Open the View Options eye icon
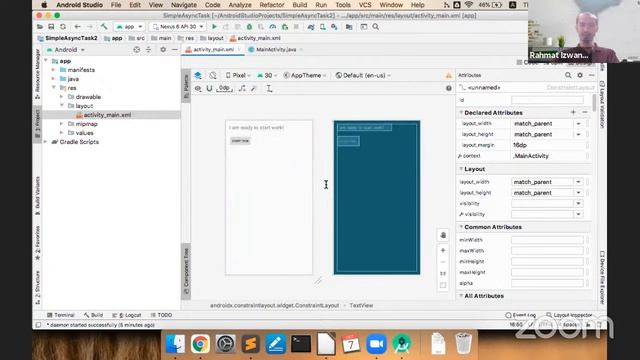The width and height of the screenshot is (640, 360). pyautogui.click(x=198, y=88)
